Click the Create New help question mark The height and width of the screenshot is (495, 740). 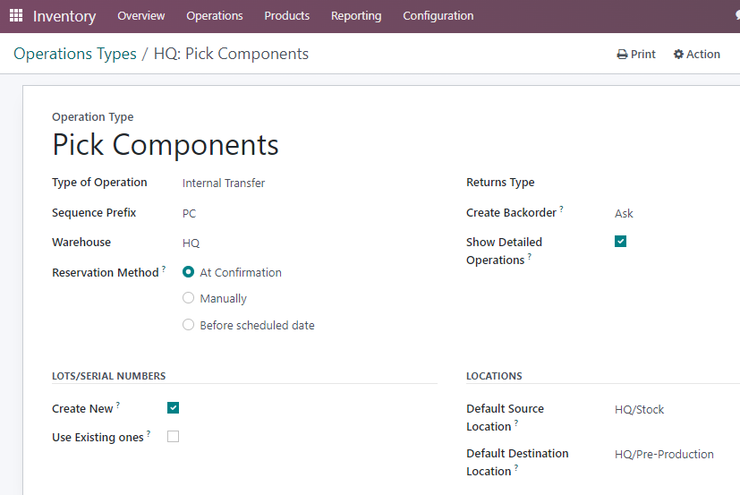point(118,404)
